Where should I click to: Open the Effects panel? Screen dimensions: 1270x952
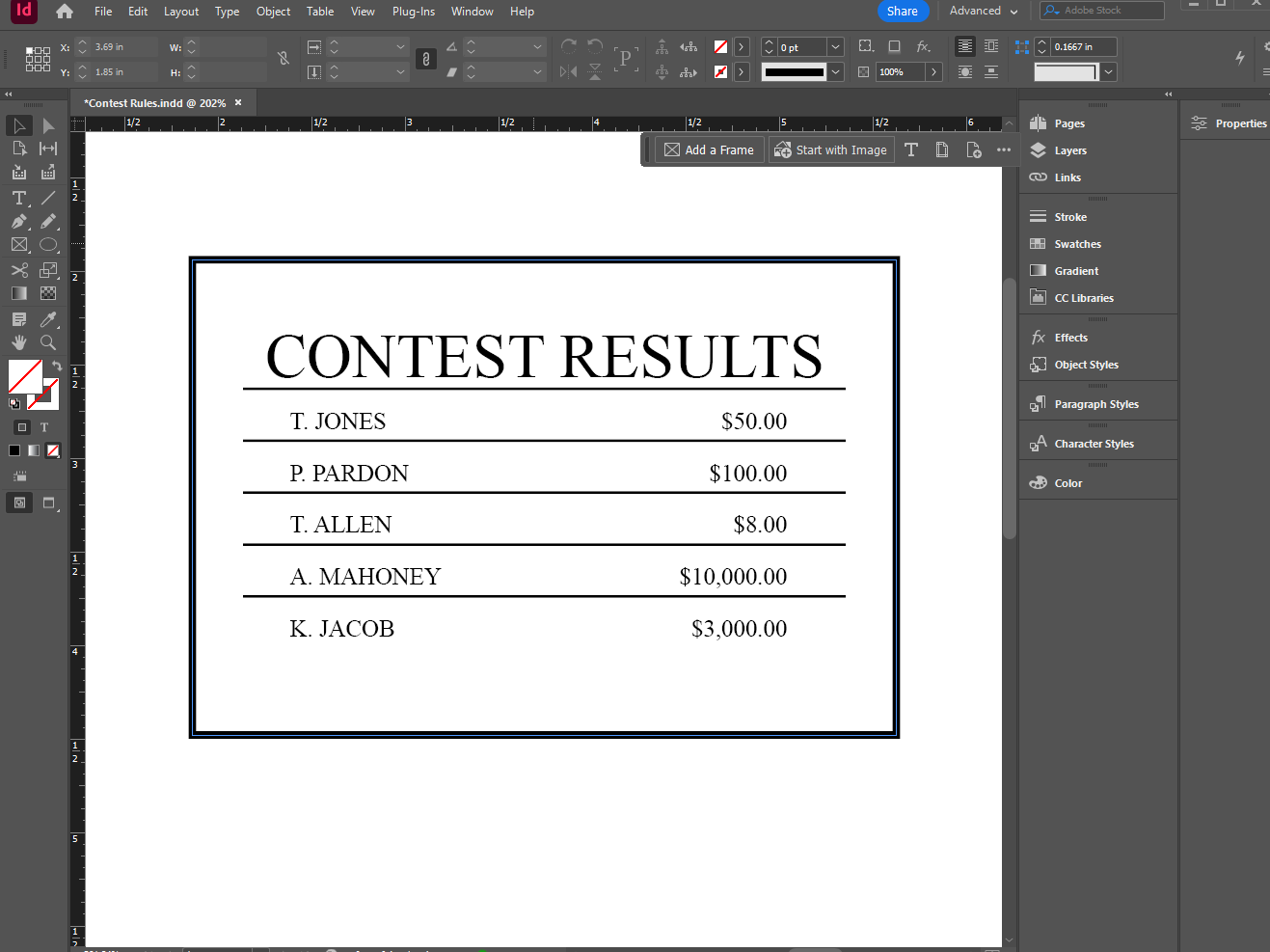pyautogui.click(x=1069, y=337)
